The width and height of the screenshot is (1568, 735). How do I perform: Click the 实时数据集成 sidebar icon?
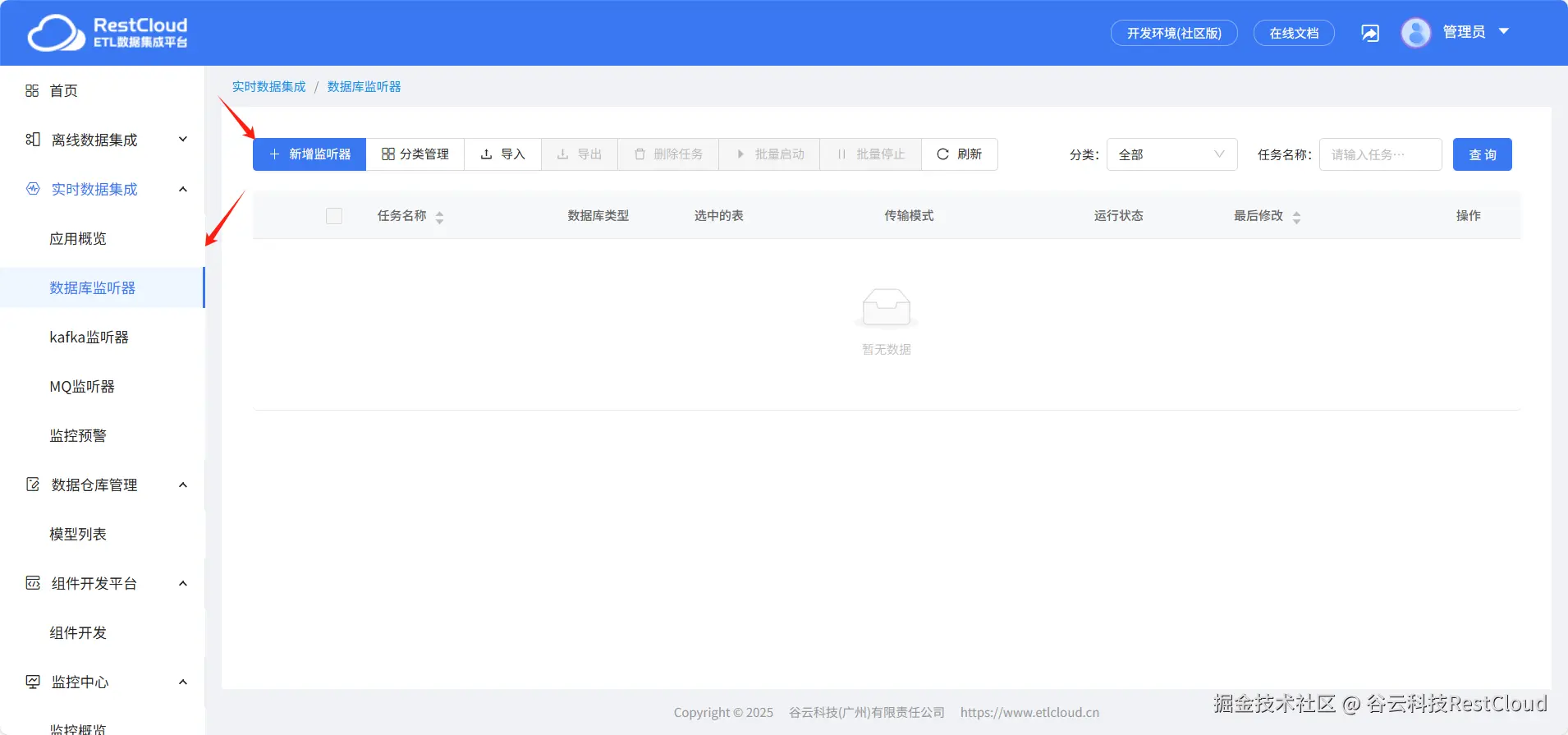[x=33, y=189]
